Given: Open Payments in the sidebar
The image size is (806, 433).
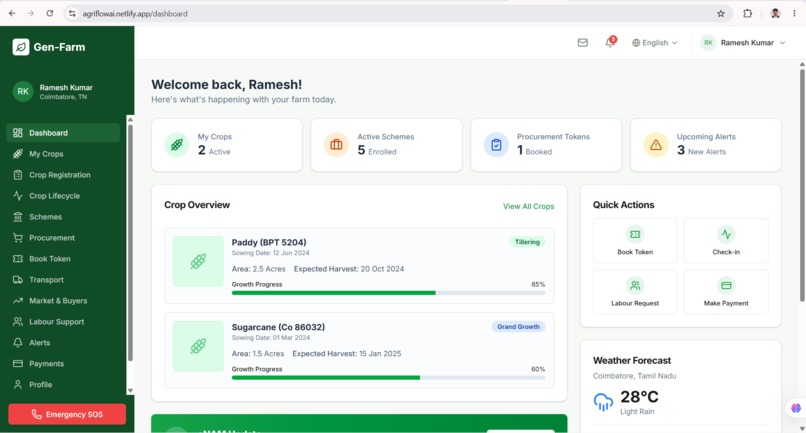Looking at the screenshot, I should 63,364.
